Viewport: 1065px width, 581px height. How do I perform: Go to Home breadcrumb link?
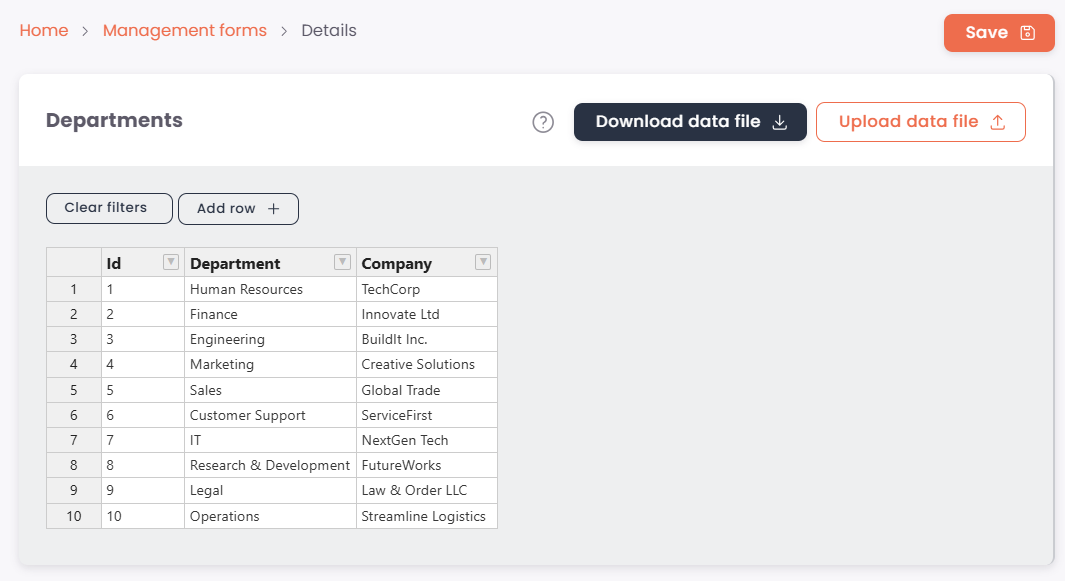point(43,31)
